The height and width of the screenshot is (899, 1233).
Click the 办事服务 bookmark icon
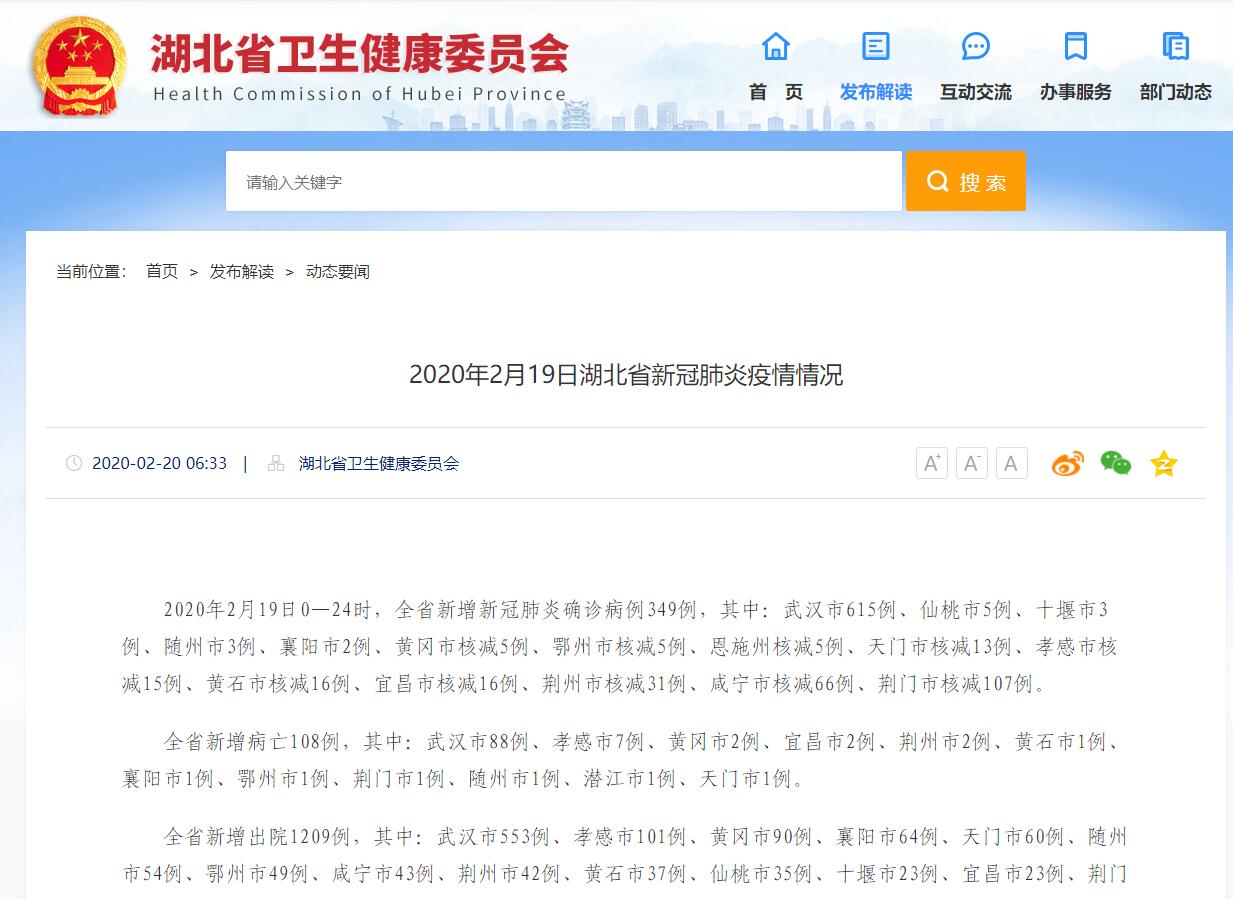1076,46
